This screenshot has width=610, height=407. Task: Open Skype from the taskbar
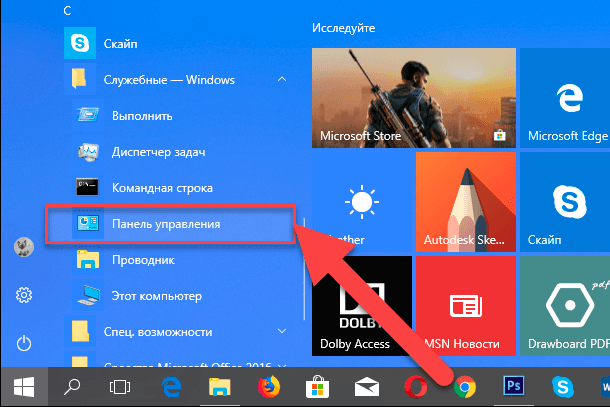coord(563,387)
